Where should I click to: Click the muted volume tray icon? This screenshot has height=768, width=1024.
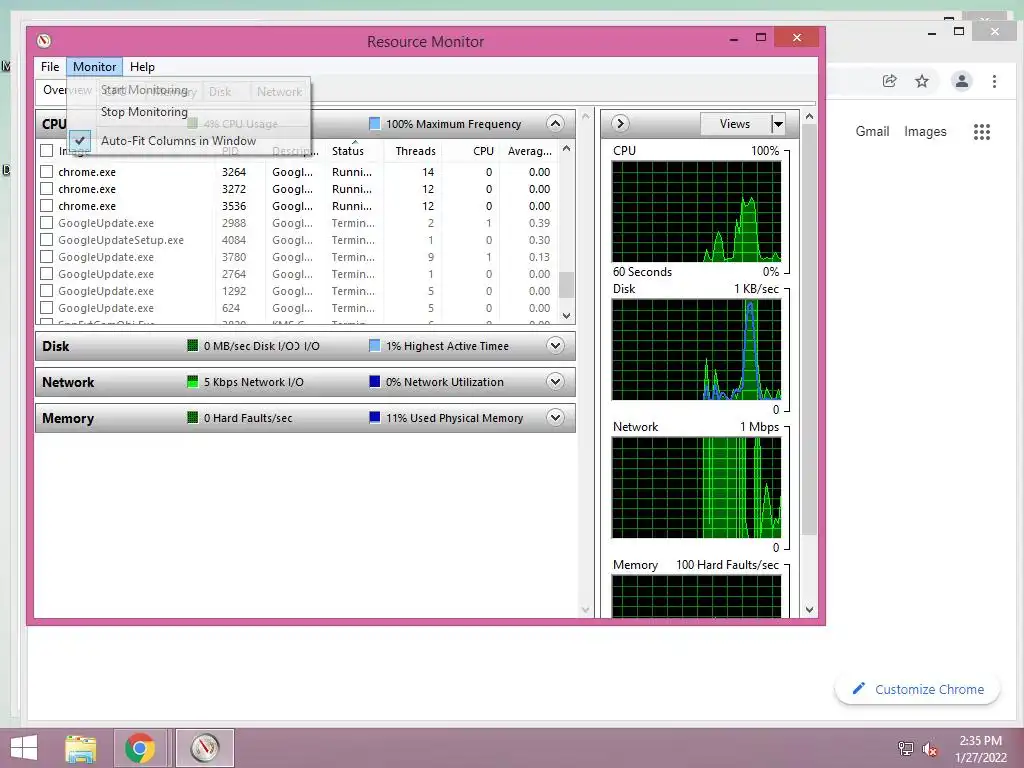pyautogui.click(x=929, y=748)
